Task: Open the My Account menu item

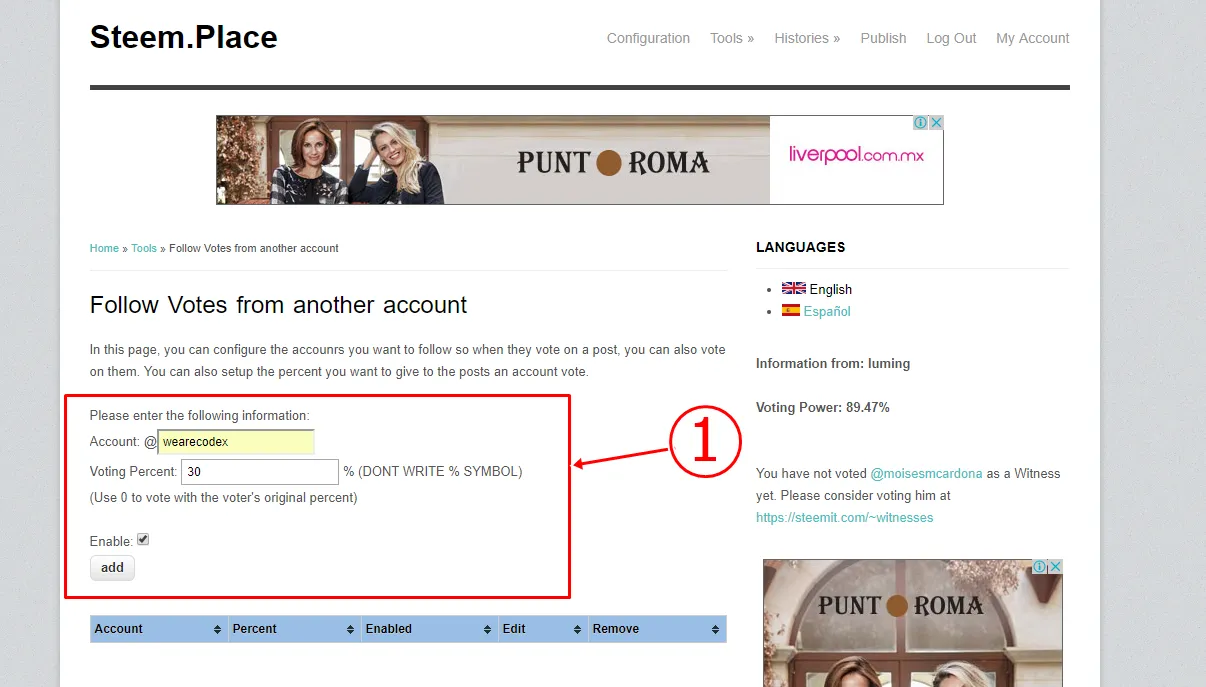Action: pyautogui.click(x=1033, y=38)
